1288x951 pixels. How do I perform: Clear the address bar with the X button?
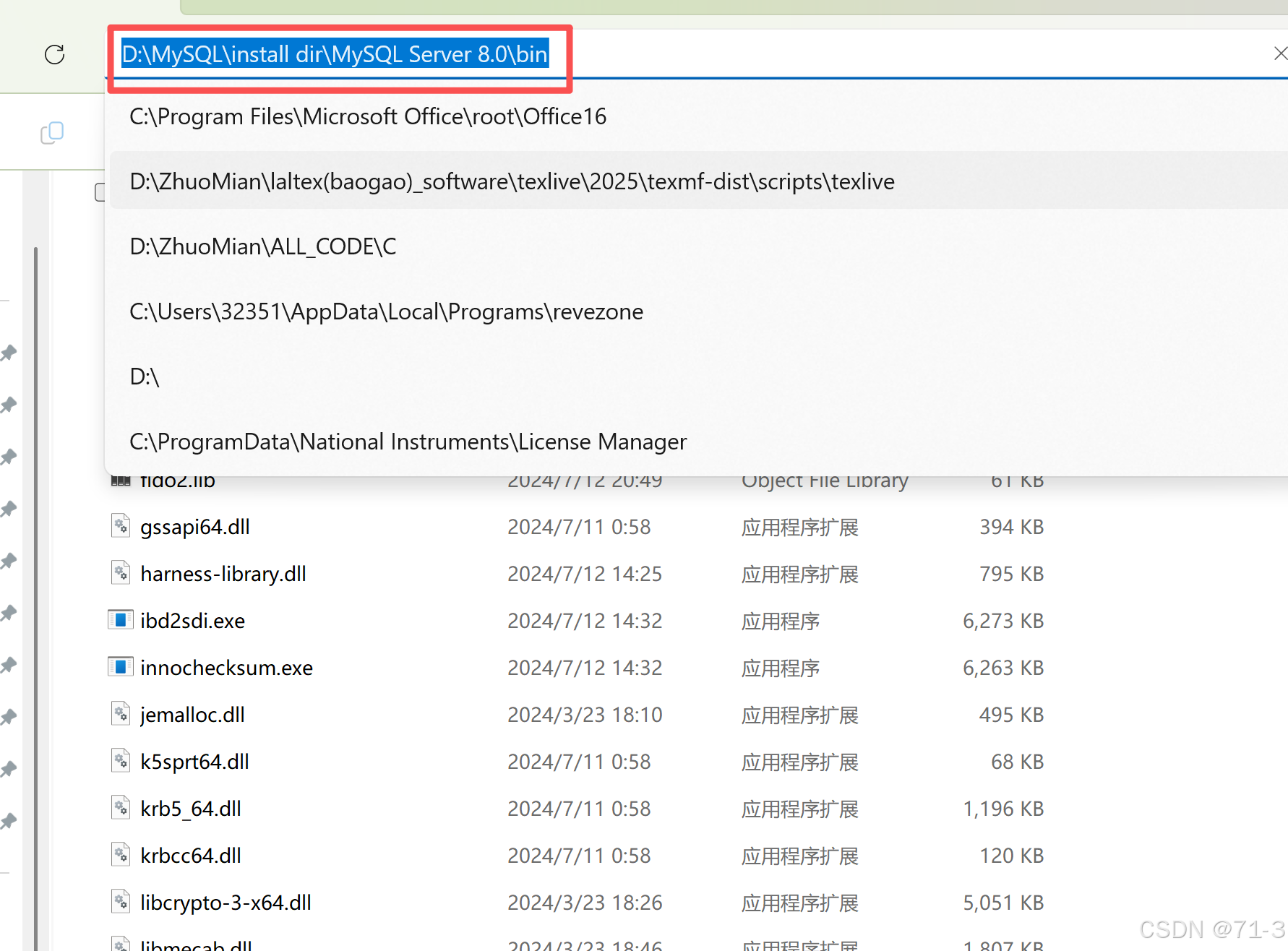tap(1280, 53)
